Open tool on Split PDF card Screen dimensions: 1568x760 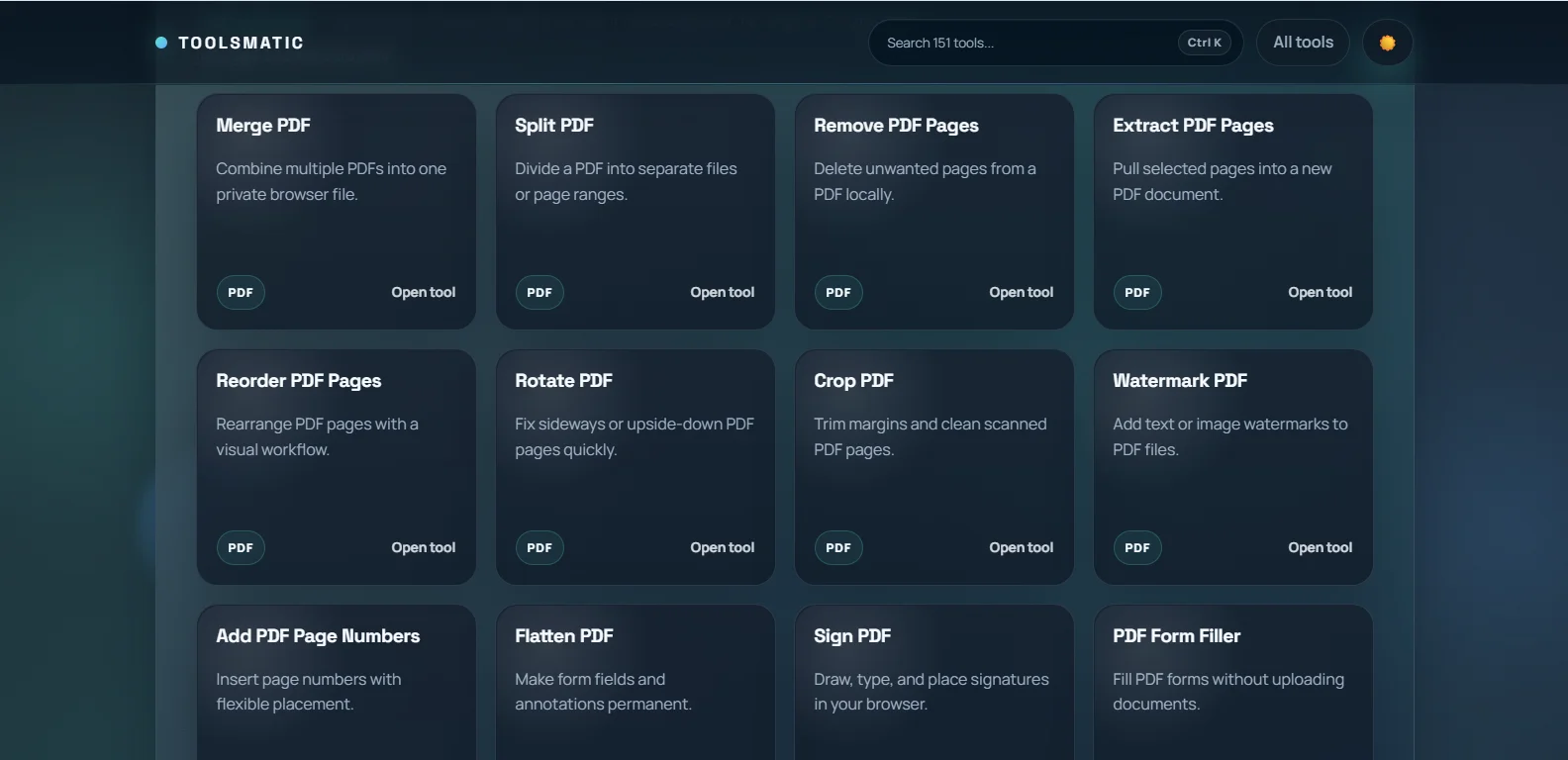point(723,292)
